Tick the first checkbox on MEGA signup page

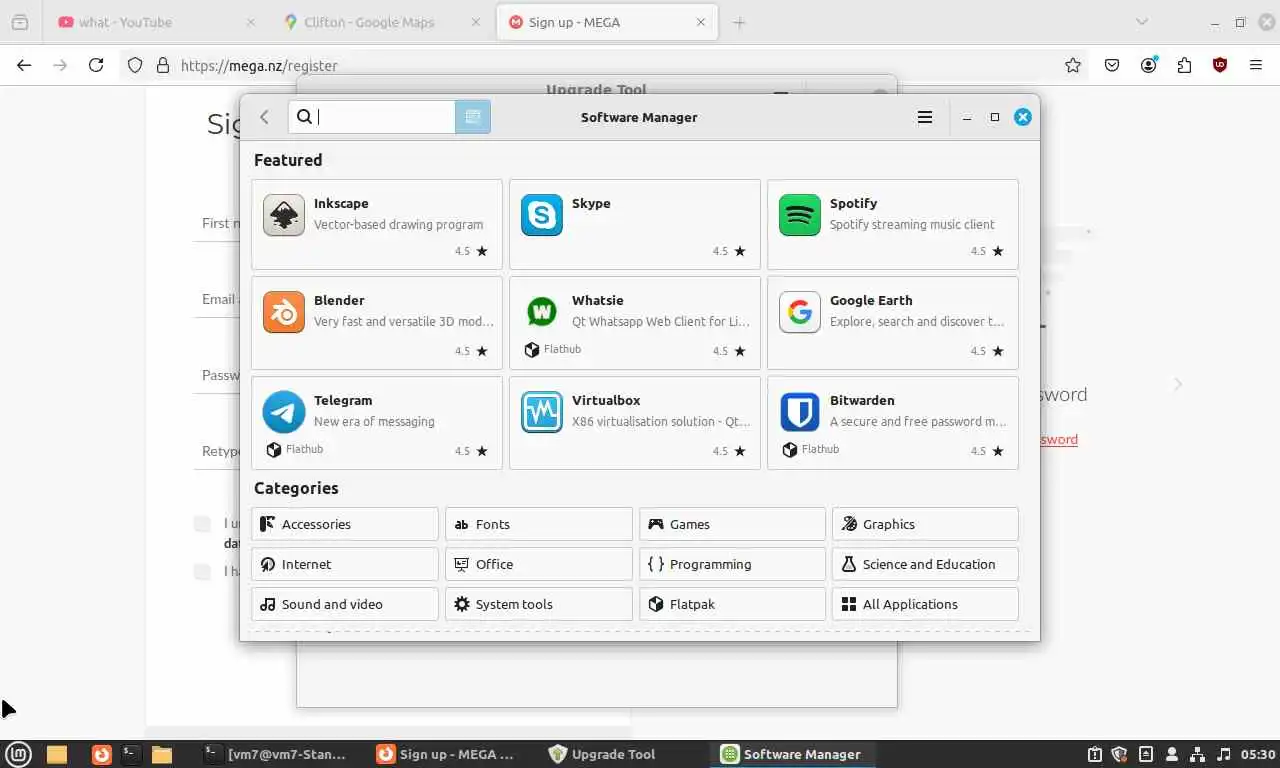(x=202, y=524)
